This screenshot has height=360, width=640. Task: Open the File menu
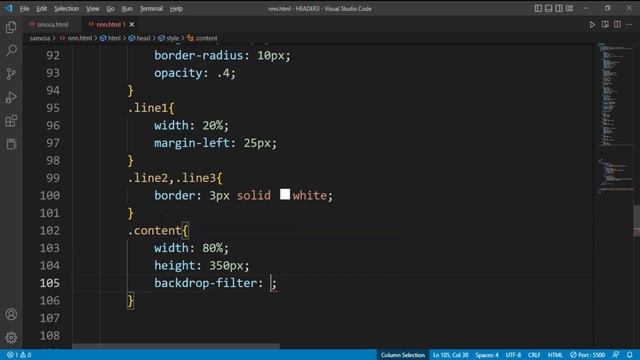click(x=24, y=9)
